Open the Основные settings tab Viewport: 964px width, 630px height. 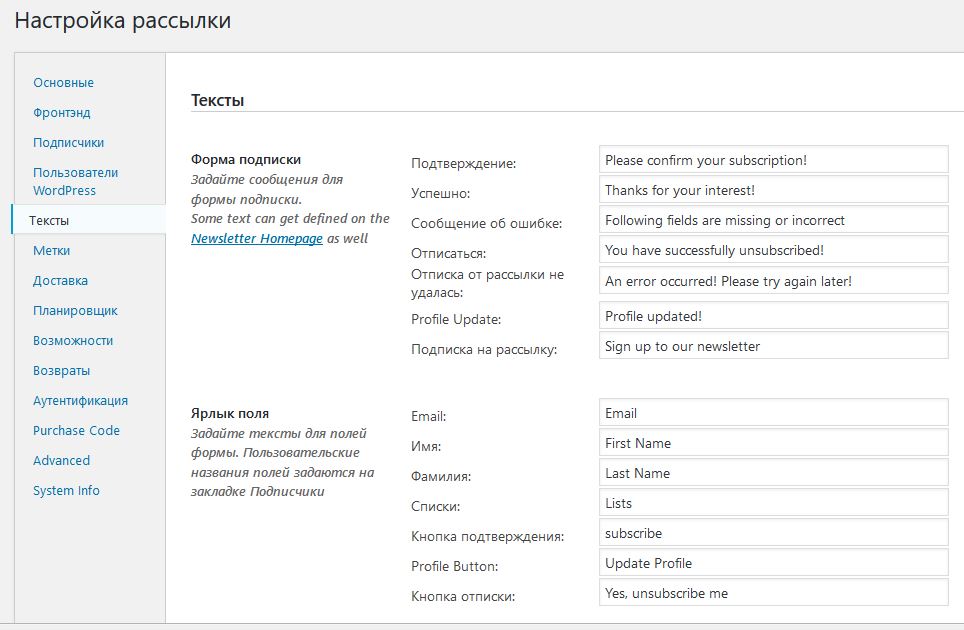[63, 83]
